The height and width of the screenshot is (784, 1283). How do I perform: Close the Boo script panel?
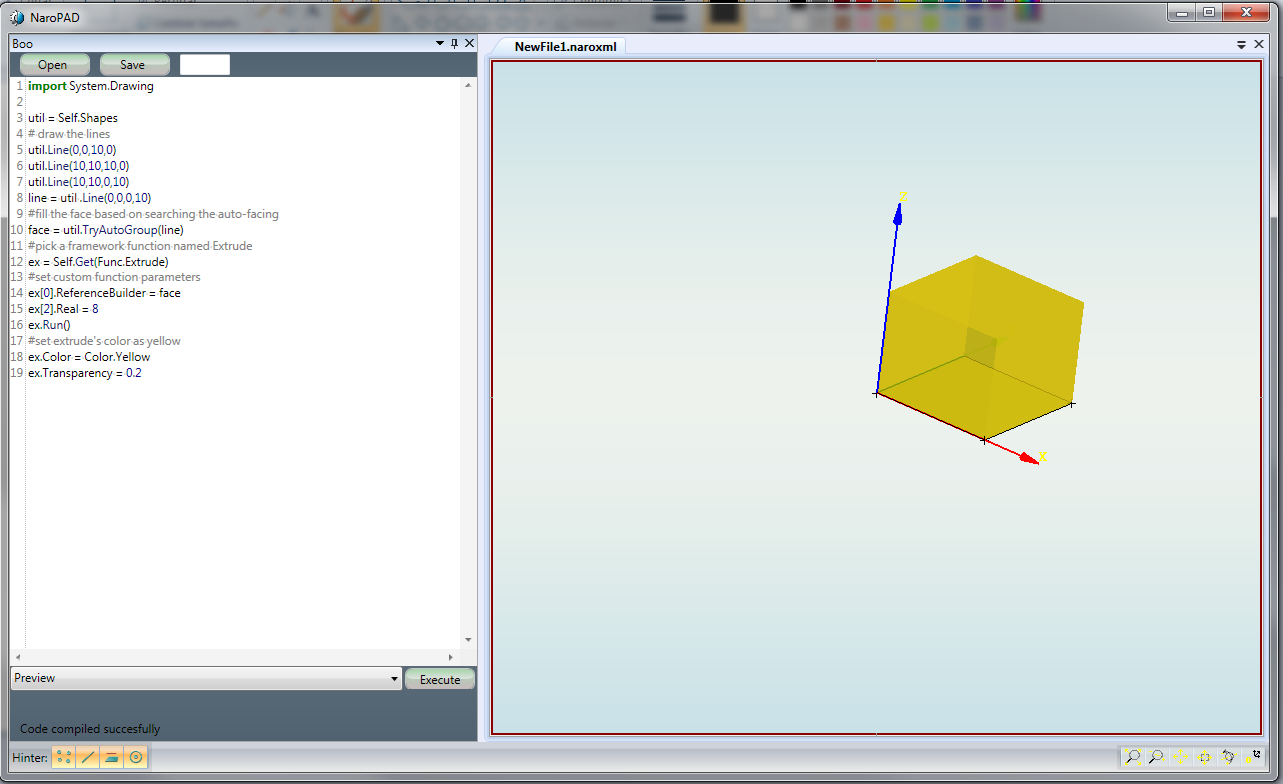coord(468,43)
